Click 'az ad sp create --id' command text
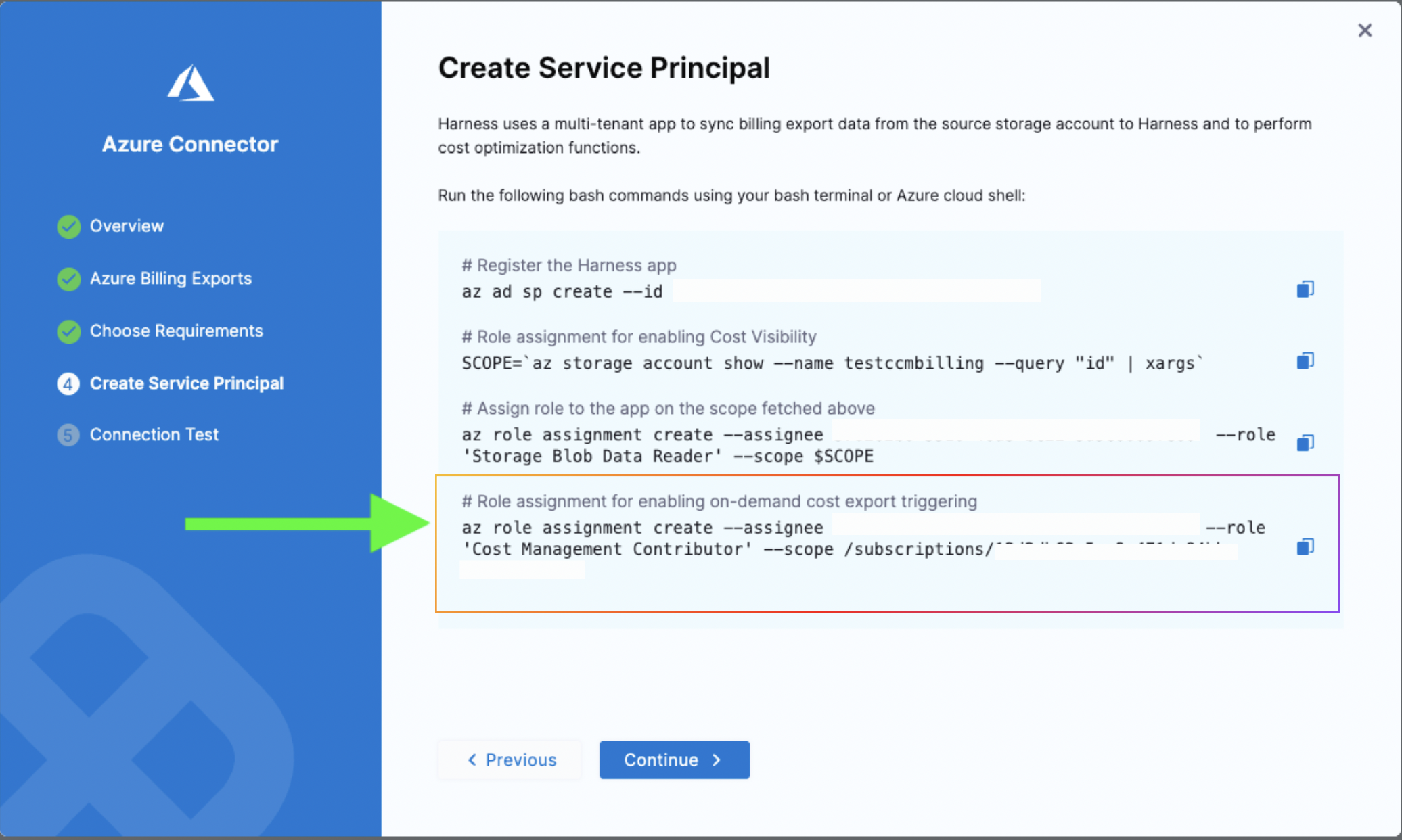Screen dimensions: 1402x840 point(562,291)
